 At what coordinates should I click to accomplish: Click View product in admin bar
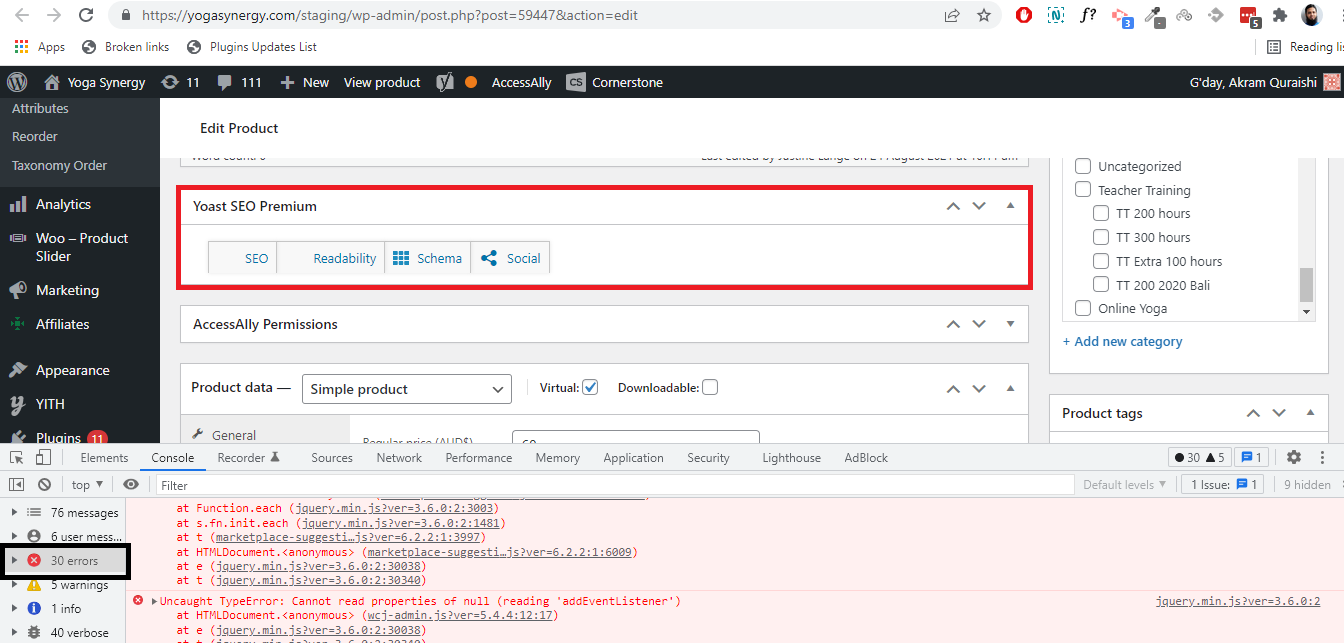[382, 82]
